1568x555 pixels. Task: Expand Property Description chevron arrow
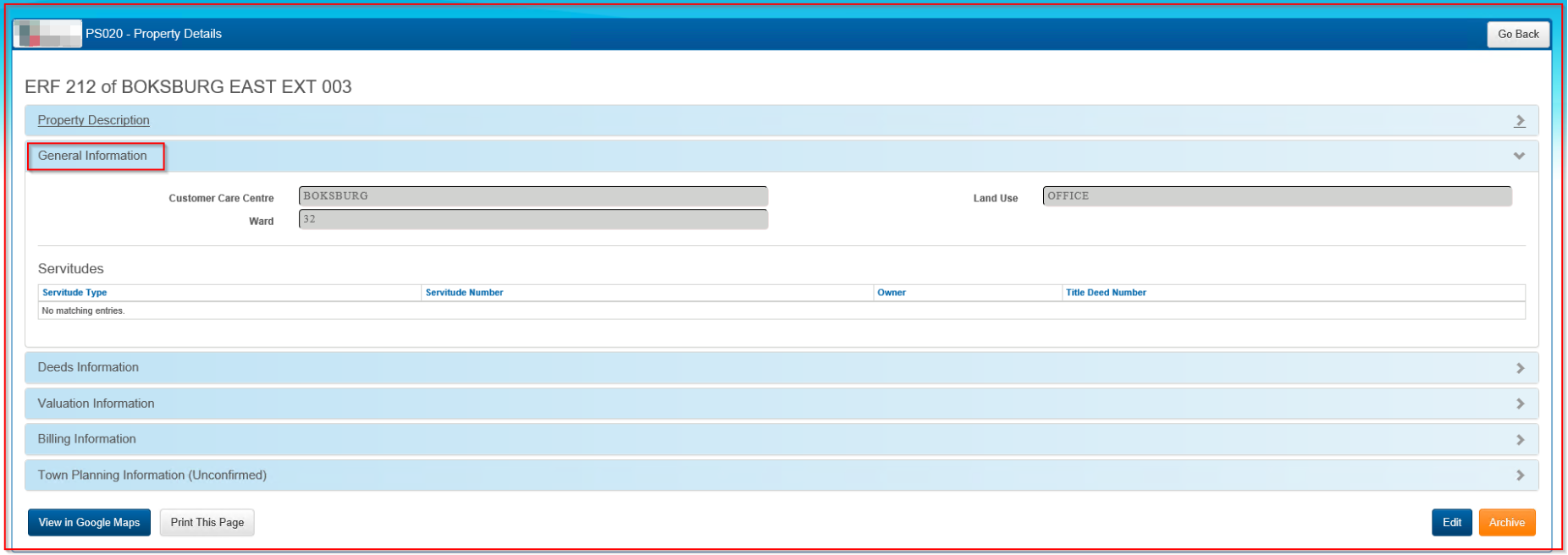point(1520,121)
